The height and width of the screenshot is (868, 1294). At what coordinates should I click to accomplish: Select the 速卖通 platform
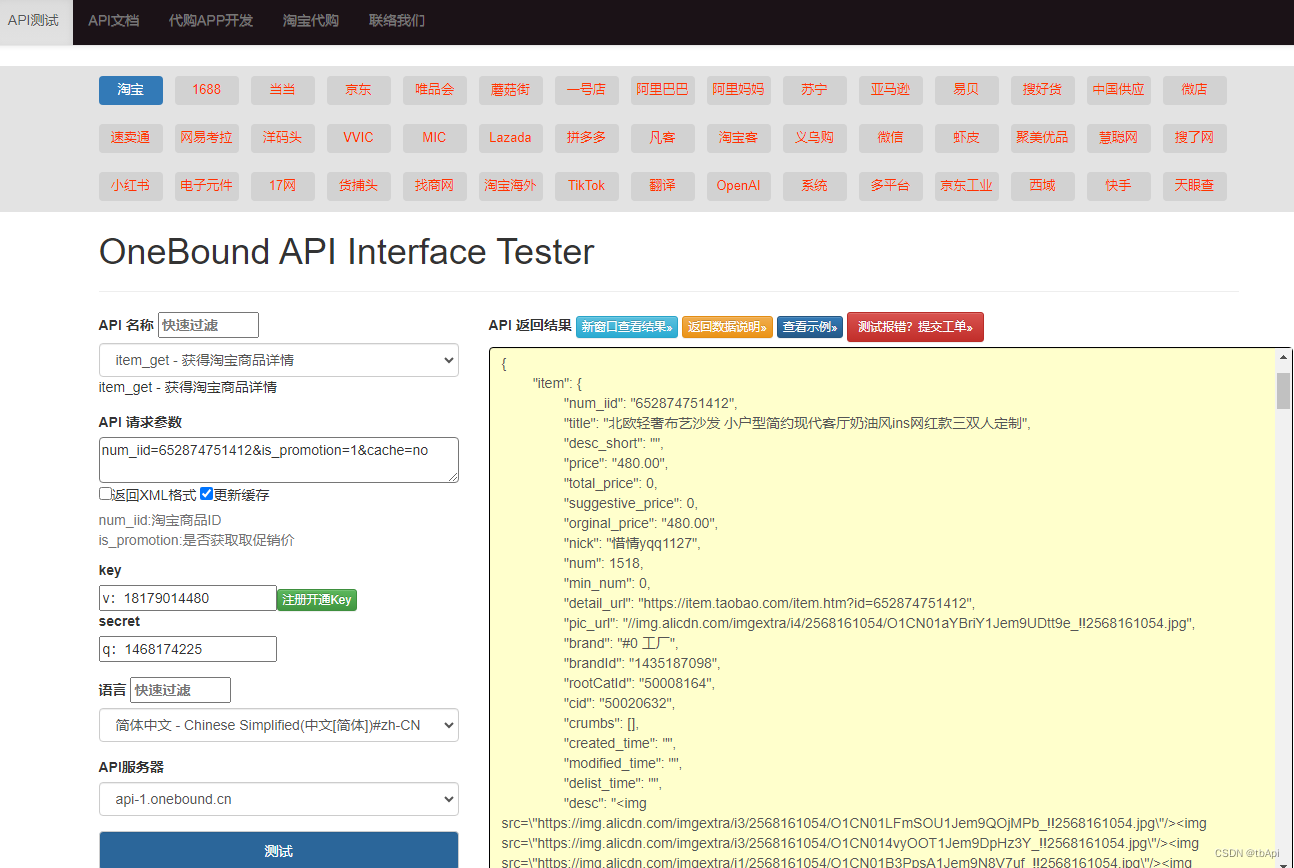point(131,138)
